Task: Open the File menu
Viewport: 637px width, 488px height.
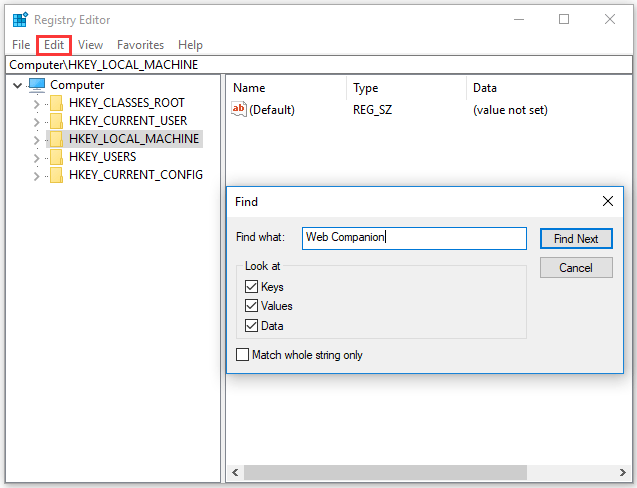Action: (x=21, y=45)
